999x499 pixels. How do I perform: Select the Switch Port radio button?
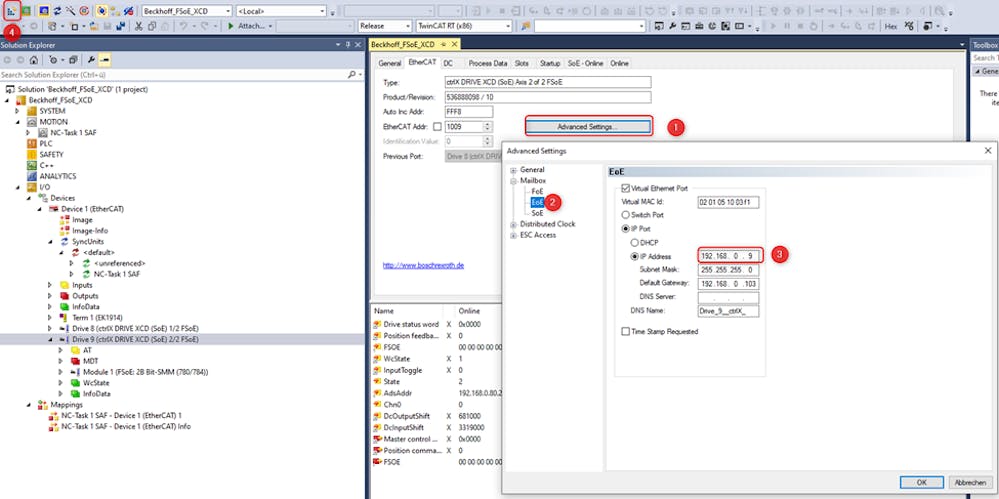click(625, 215)
